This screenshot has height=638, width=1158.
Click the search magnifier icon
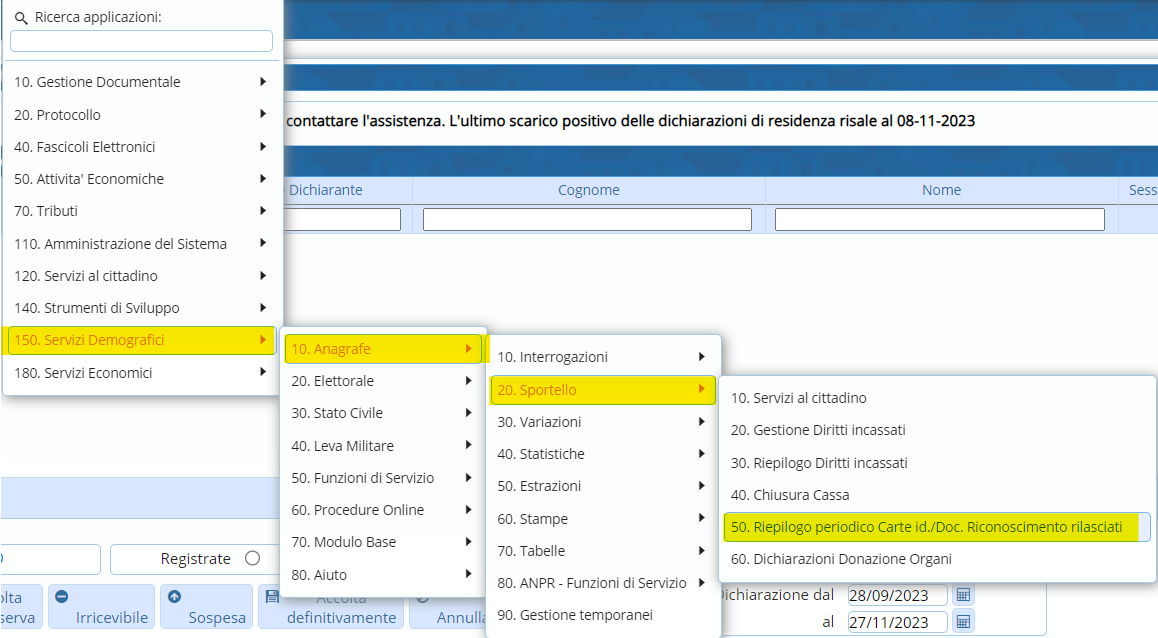20,18
